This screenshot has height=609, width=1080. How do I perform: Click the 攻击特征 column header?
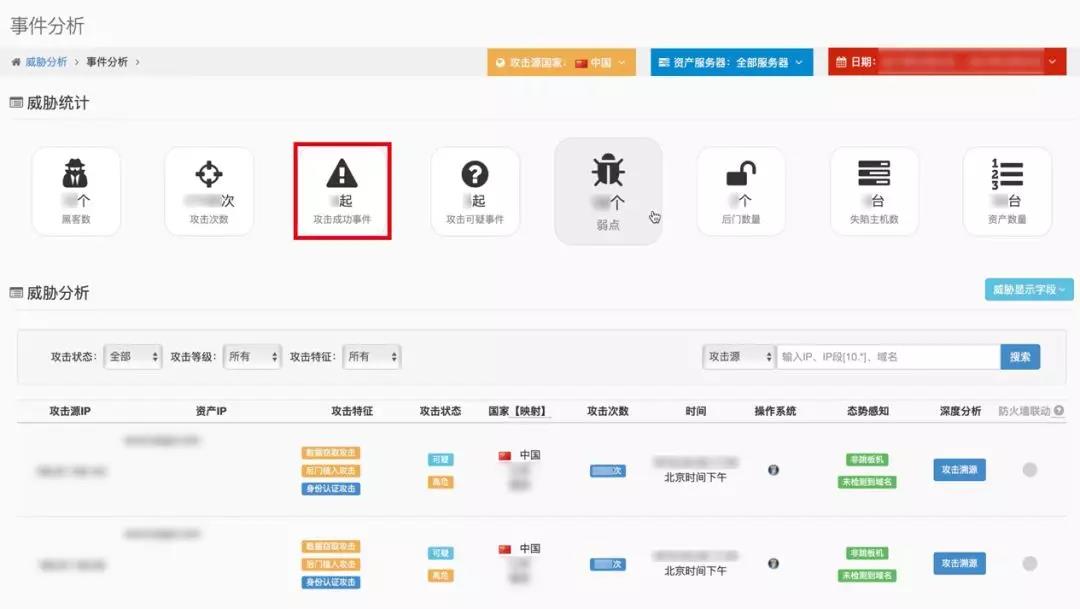(x=352, y=411)
